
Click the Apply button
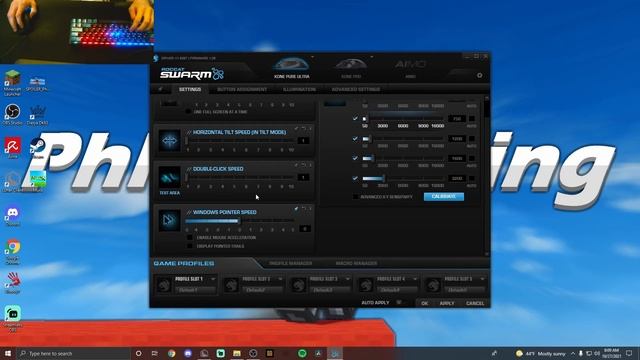pyautogui.click(x=447, y=303)
